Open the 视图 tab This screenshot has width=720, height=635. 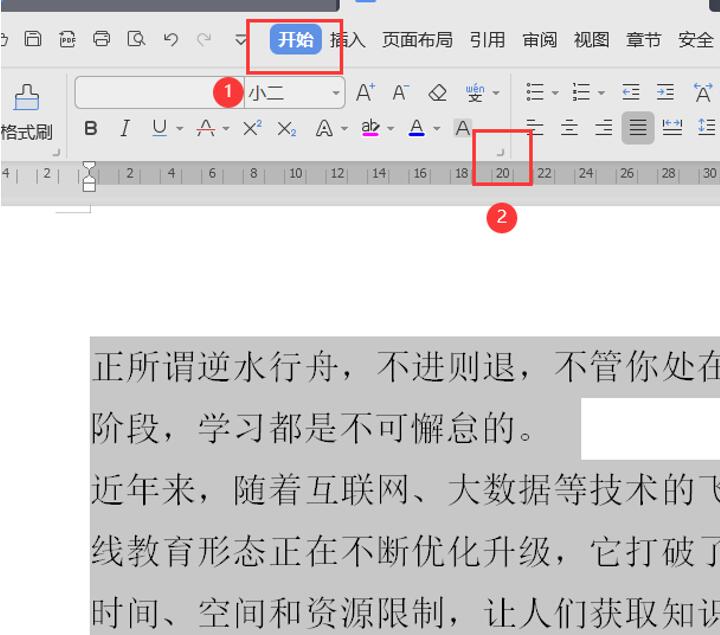point(591,40)
